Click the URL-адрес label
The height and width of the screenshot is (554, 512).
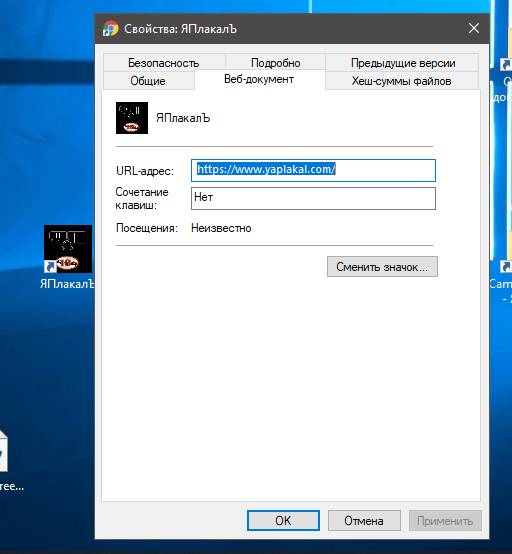coord(145,171)
